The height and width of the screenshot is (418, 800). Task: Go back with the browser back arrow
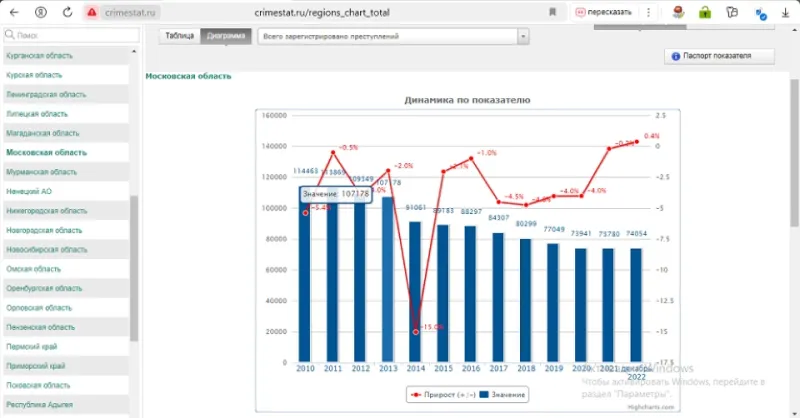14,12
